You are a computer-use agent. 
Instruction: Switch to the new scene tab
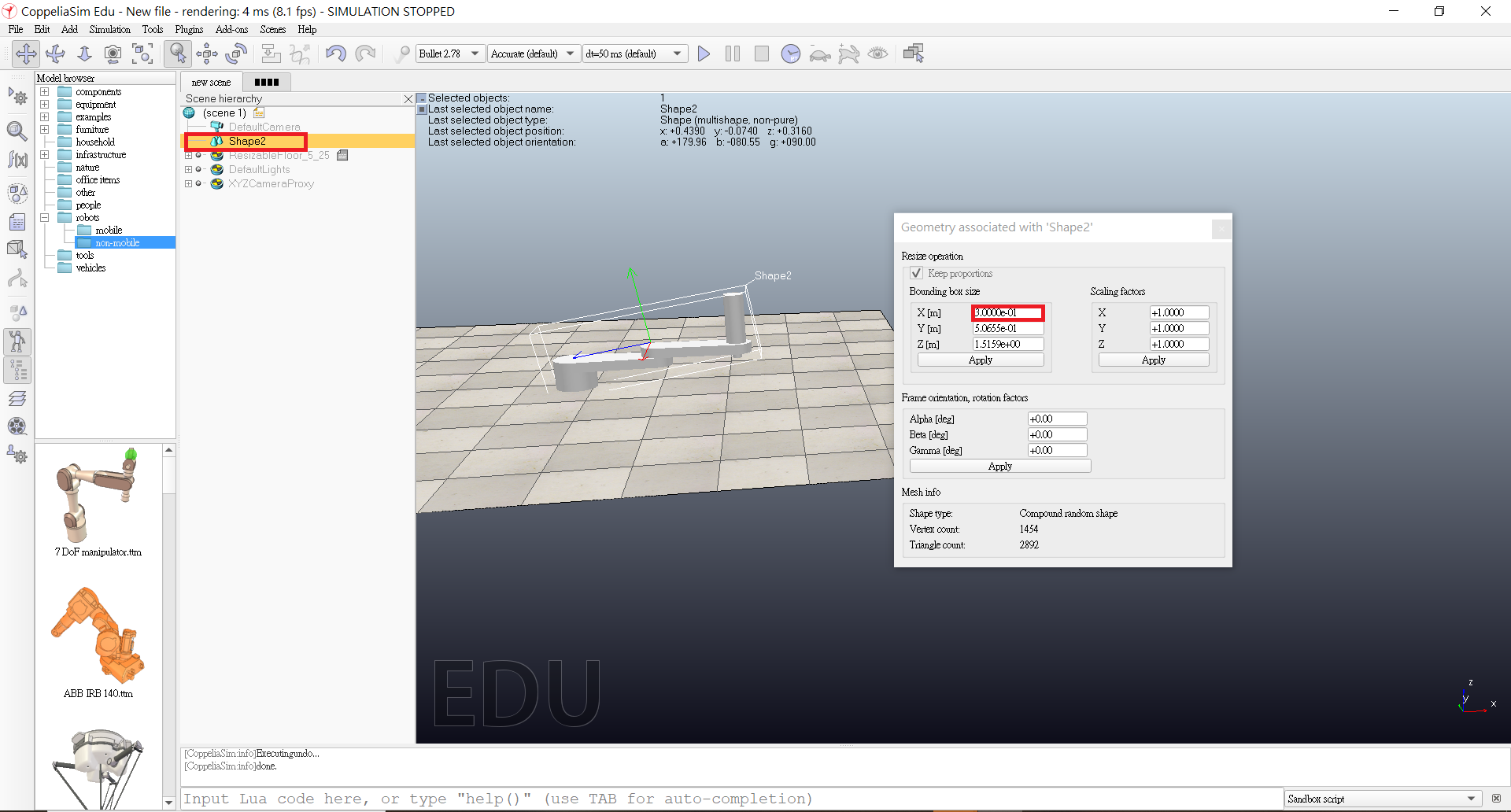(x=211, y=82)
